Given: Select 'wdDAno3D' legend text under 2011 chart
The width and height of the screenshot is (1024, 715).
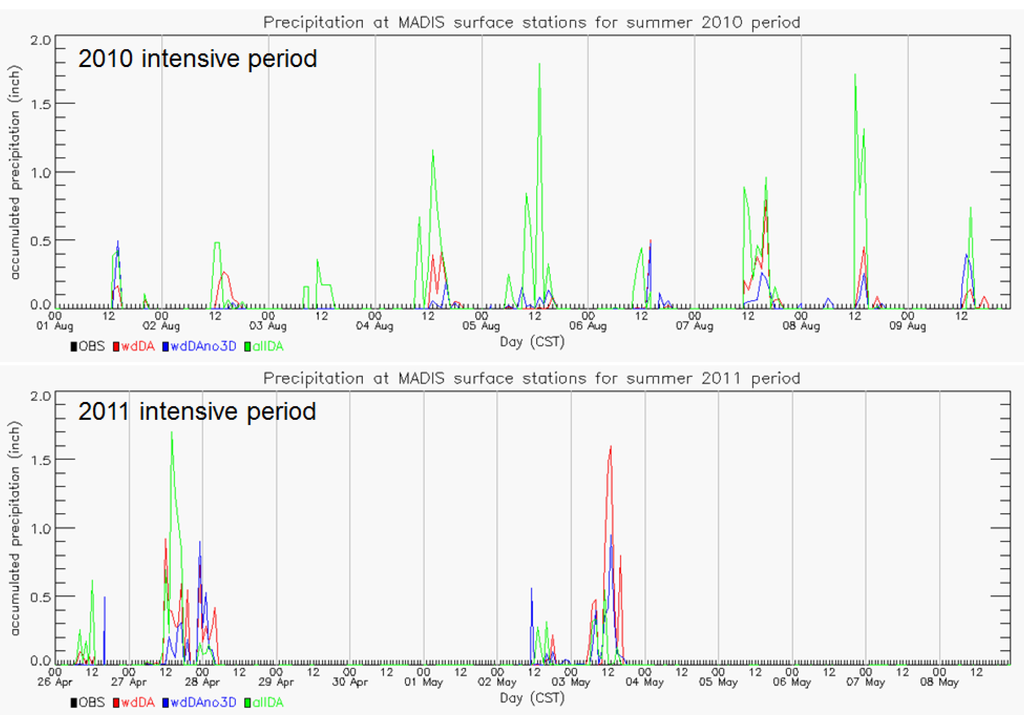Looking at the screenshot, I should [203, 703].
